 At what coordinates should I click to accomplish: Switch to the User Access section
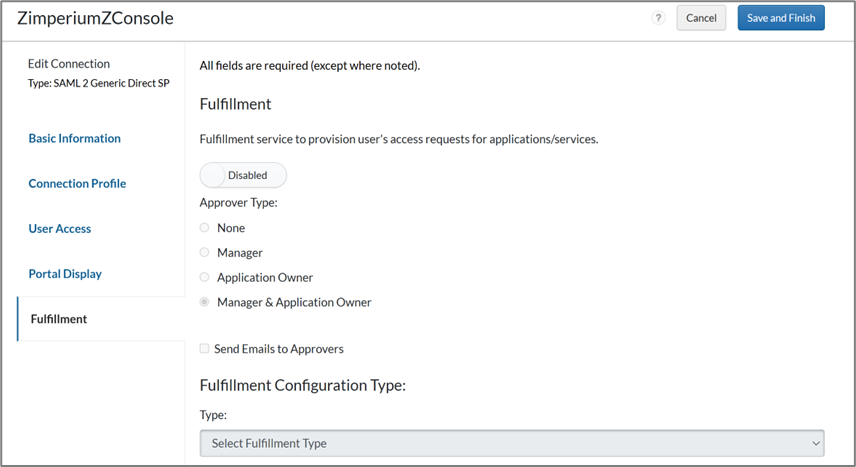click(59, 228)
